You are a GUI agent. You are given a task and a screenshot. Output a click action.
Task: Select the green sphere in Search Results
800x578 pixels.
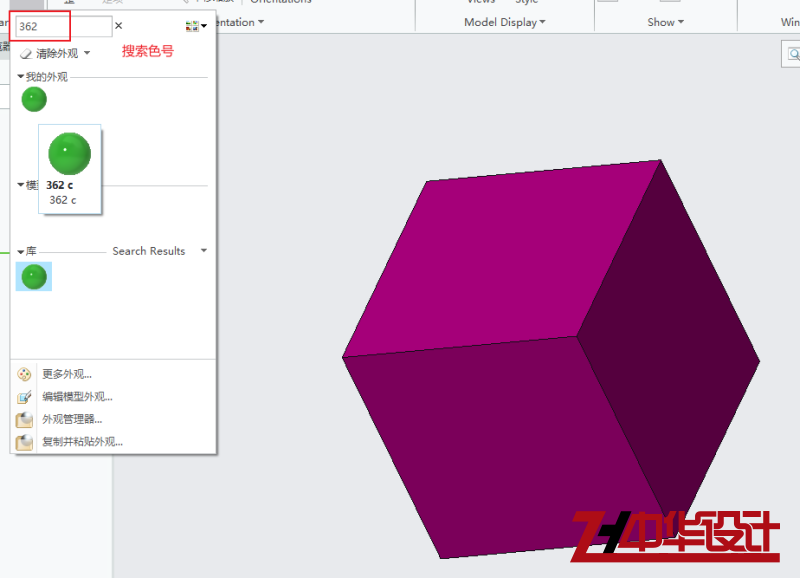33,277
